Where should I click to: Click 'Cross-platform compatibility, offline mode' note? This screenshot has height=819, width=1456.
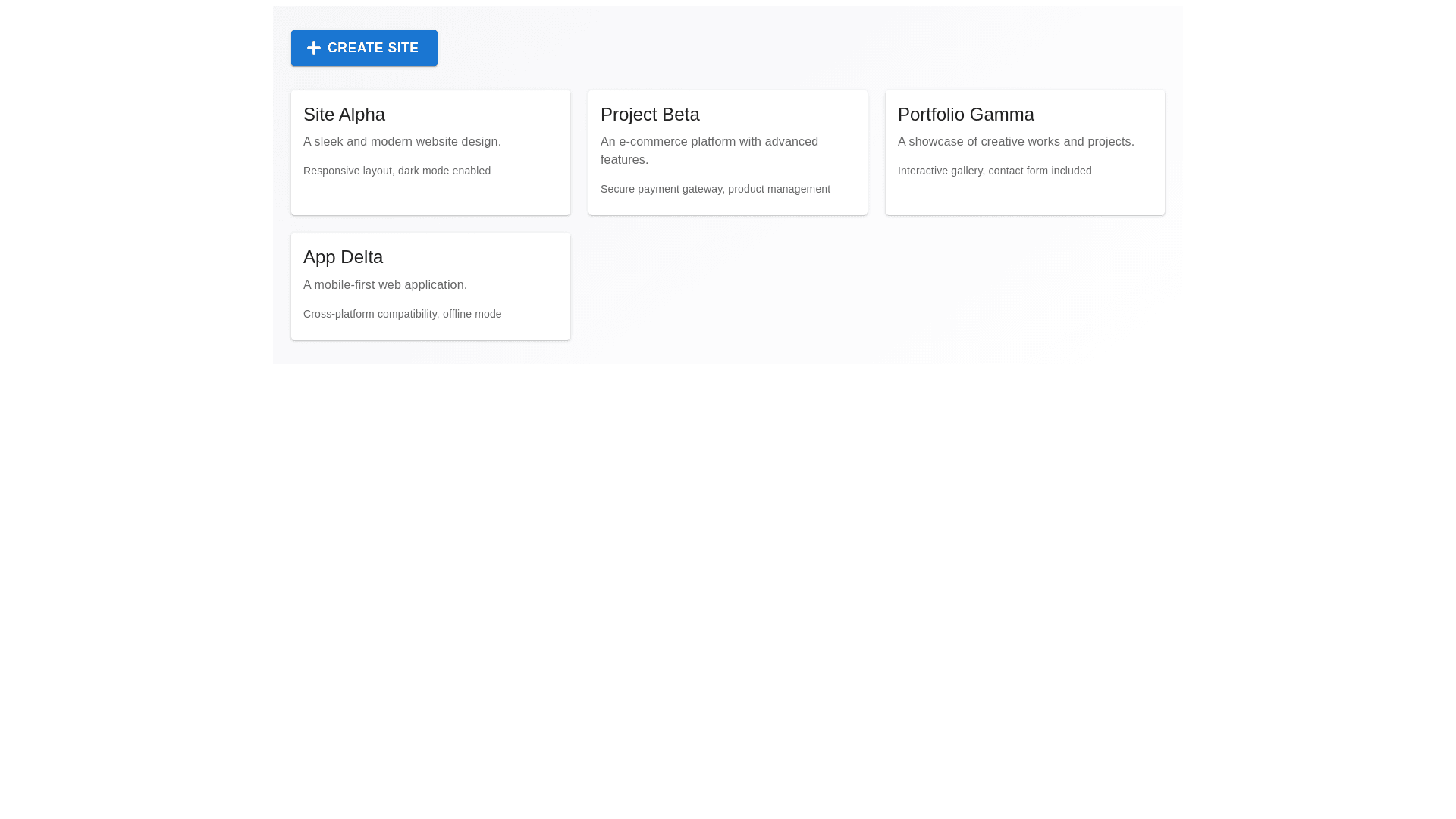[402, 314]
